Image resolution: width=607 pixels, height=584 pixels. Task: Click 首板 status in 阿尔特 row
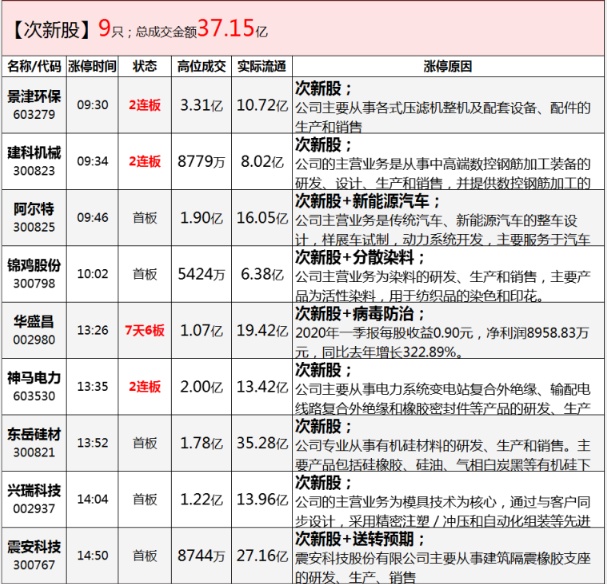click(145, 218)
